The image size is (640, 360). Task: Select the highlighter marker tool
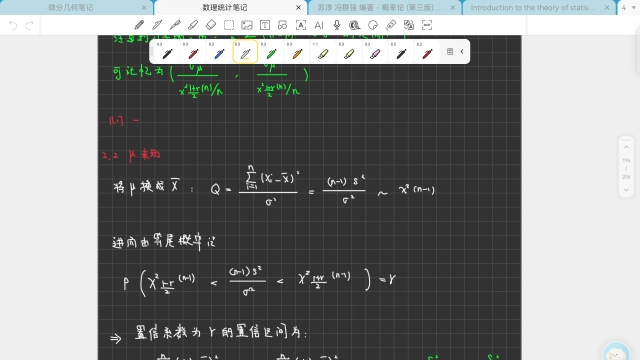pyautogui.click(x=193, y=25)
